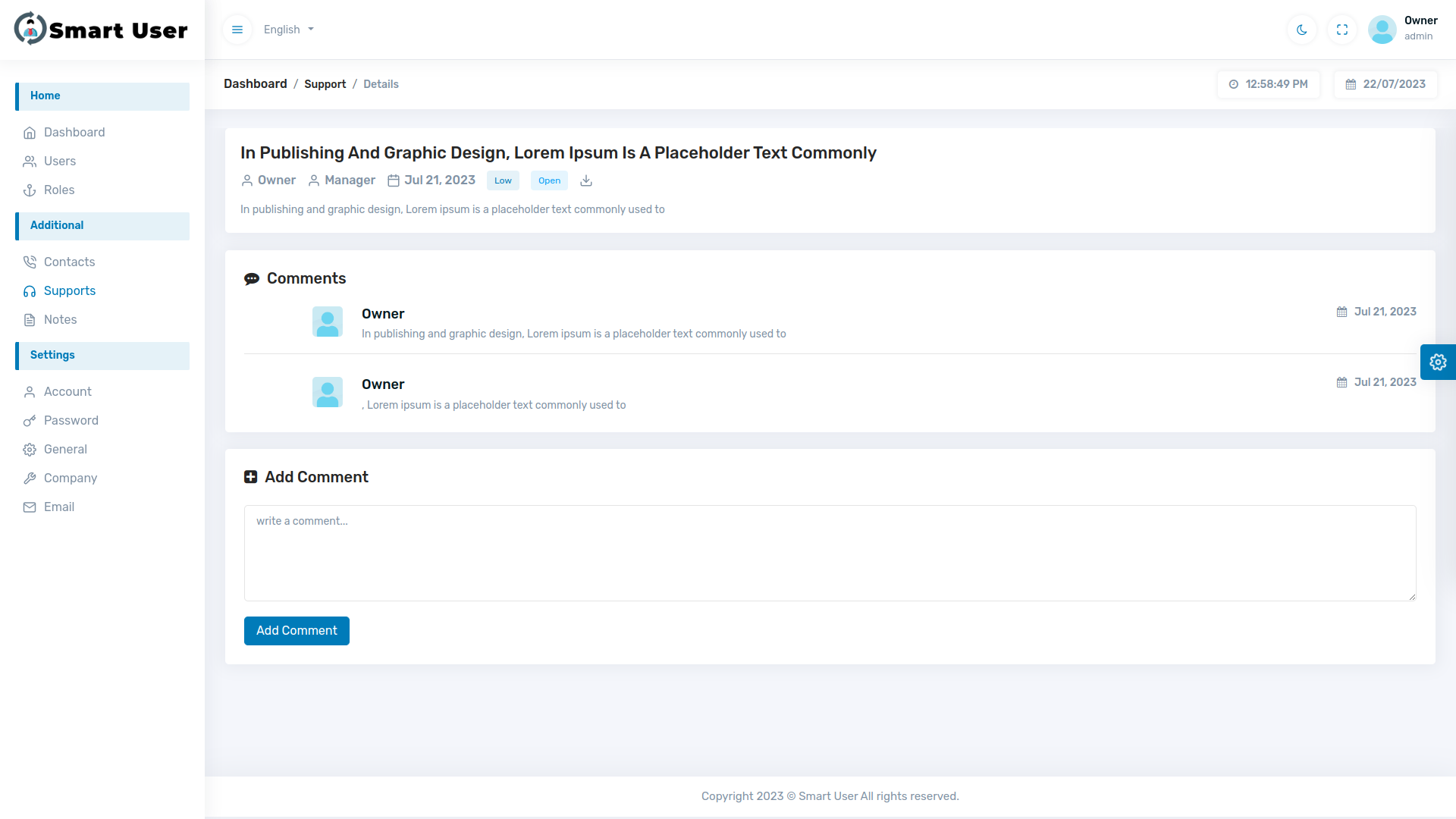1456x819 pixels.
Task: Select the Company wrench icon
Action: [29, 478]
